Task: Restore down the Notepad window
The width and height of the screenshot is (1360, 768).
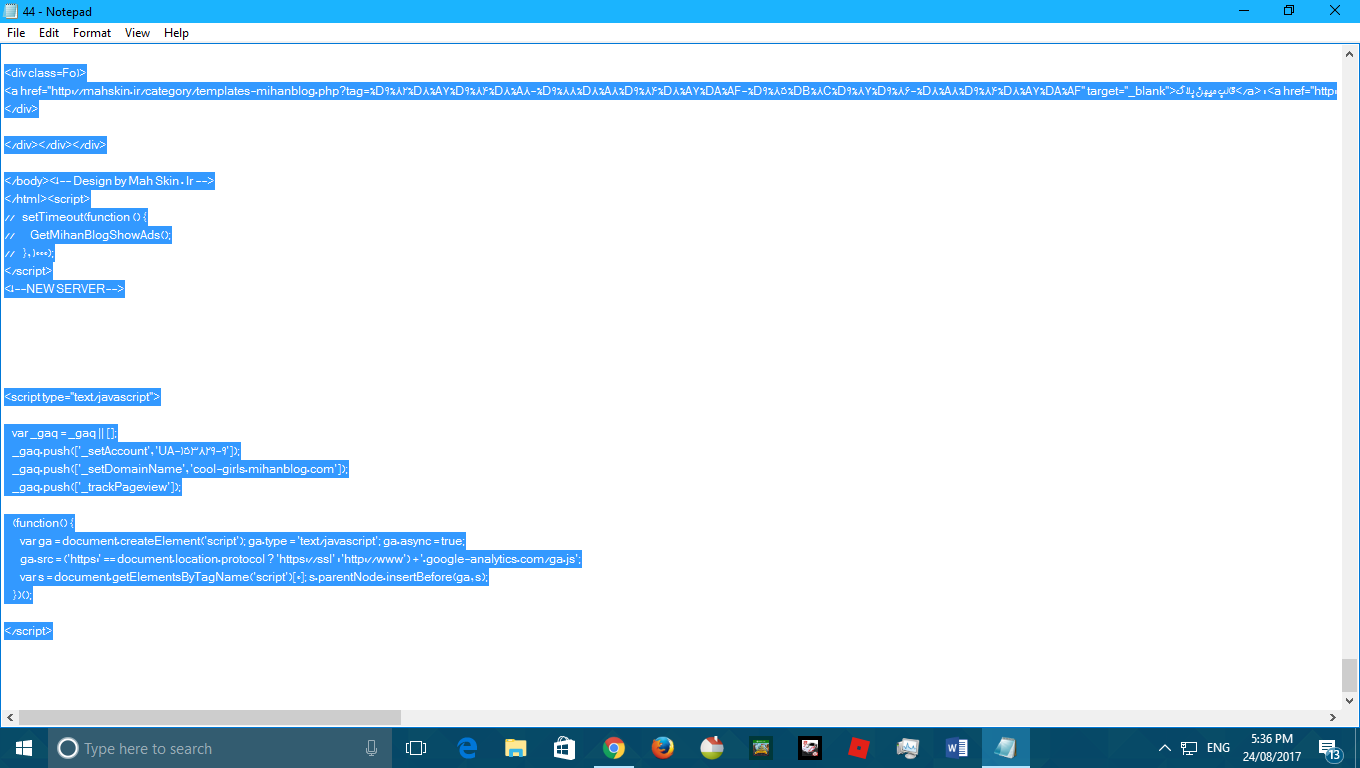Action: click(1289, 10)
